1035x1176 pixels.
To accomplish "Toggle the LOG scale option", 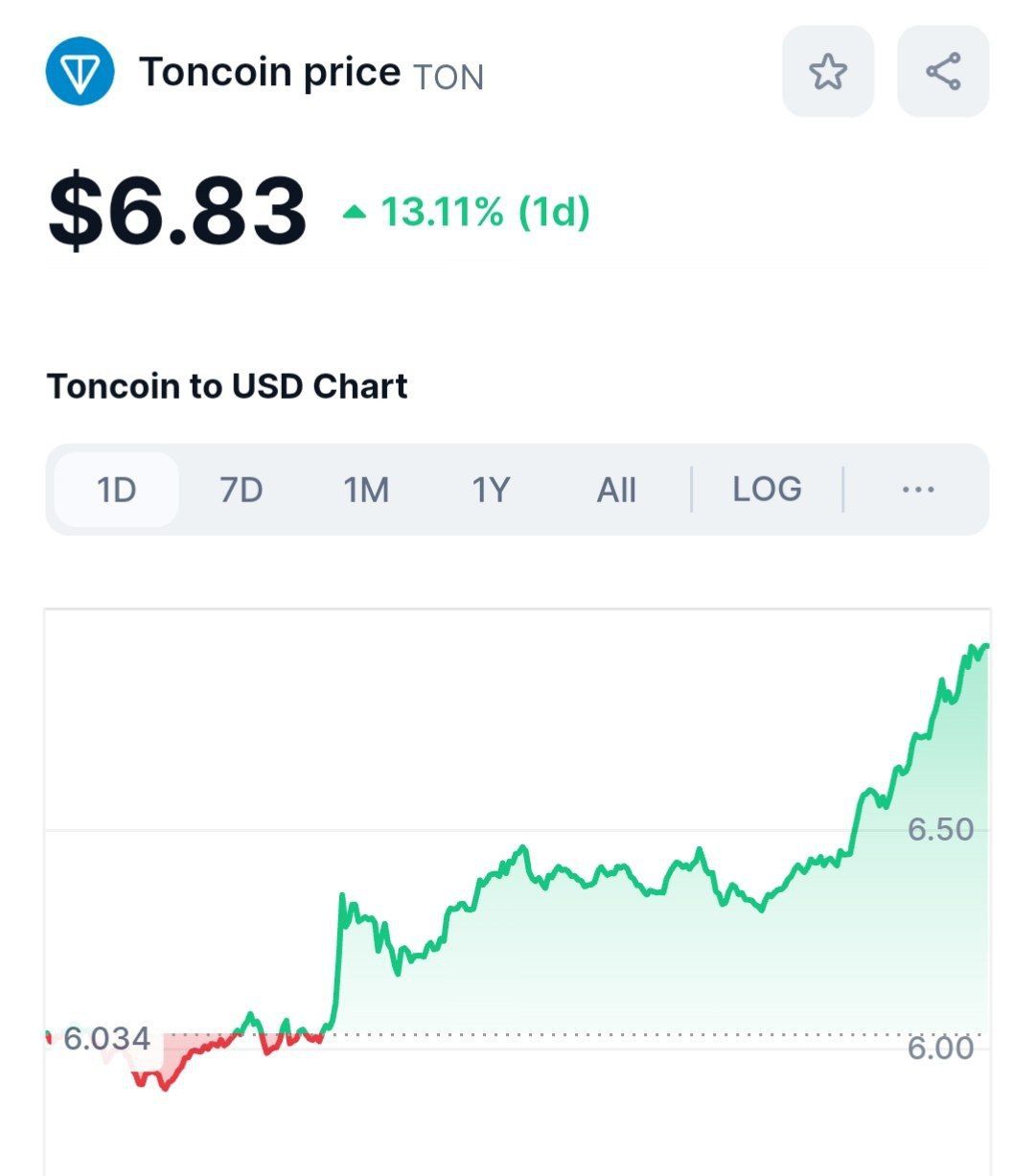I will coord(767,490).
